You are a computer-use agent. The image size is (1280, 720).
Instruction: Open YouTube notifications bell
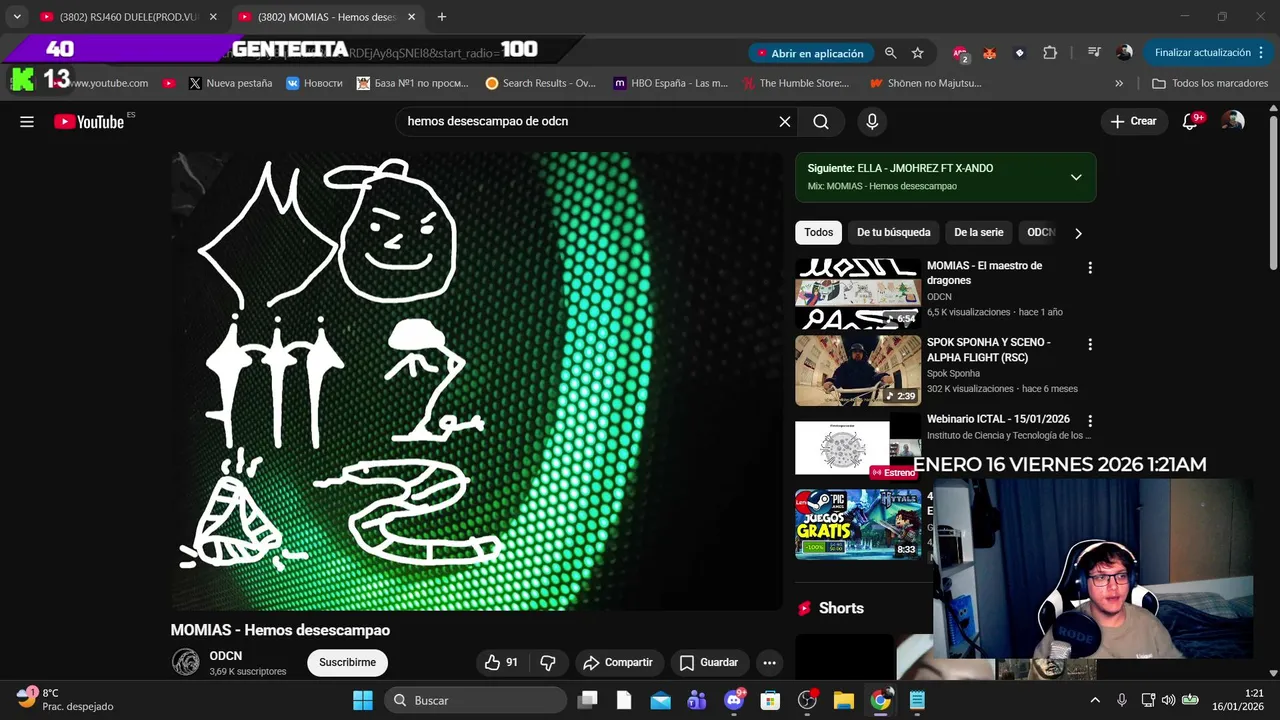[1191, 121]
